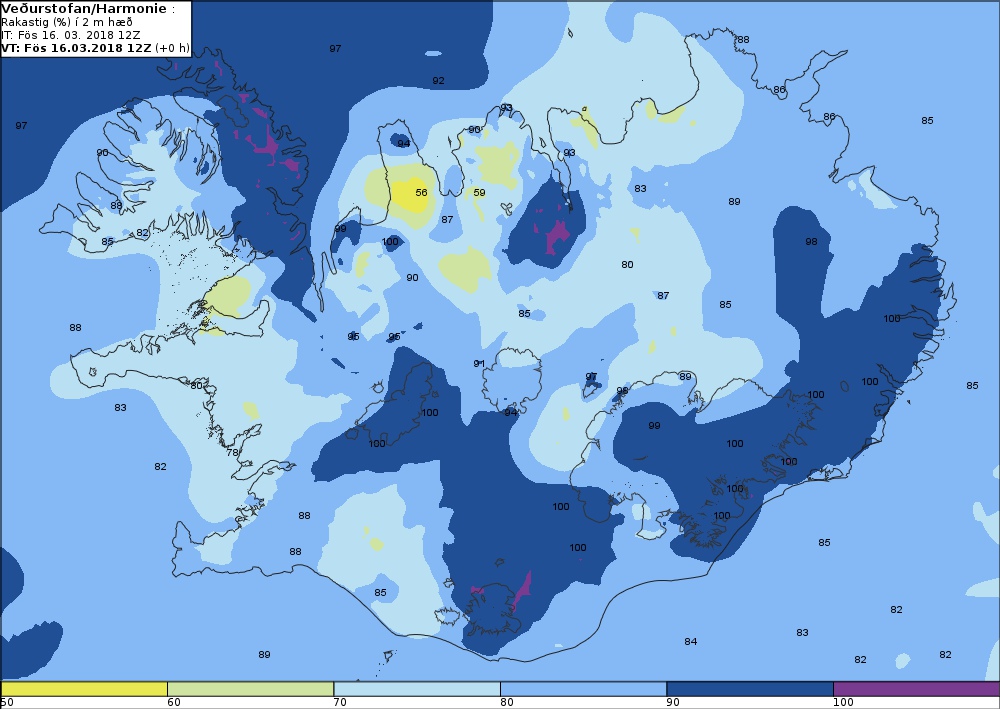Click the '92' humidity value on the map

(438, 80)
